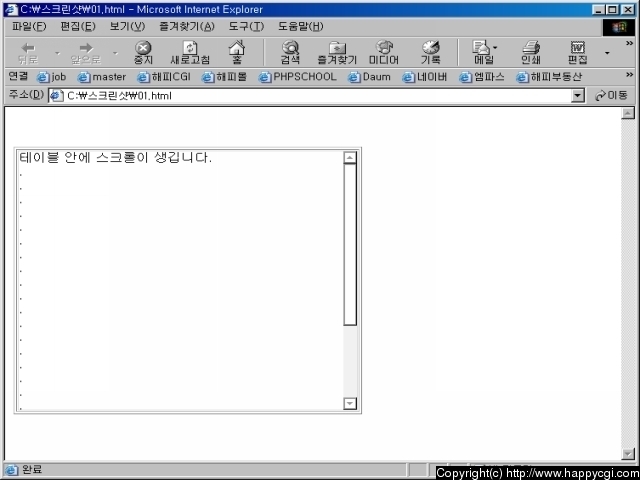Image resolution: width=640 pixels, height=480 pixels.
Task: Click the text 테이블 안에 스크롤이 생깁니다.
Action: click(116, 158)
